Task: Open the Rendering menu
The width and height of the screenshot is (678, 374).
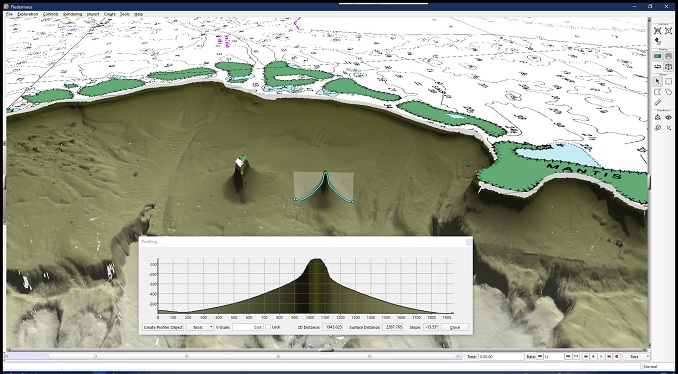Action: point(72,14)
